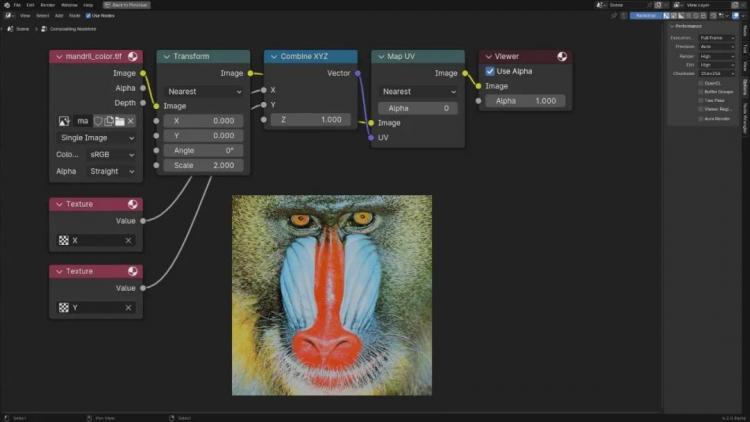The height and width of the screenshot is (422, 750).
Task: Open Nearest filter dropdown in Map UV node
Action: (419, 91)
